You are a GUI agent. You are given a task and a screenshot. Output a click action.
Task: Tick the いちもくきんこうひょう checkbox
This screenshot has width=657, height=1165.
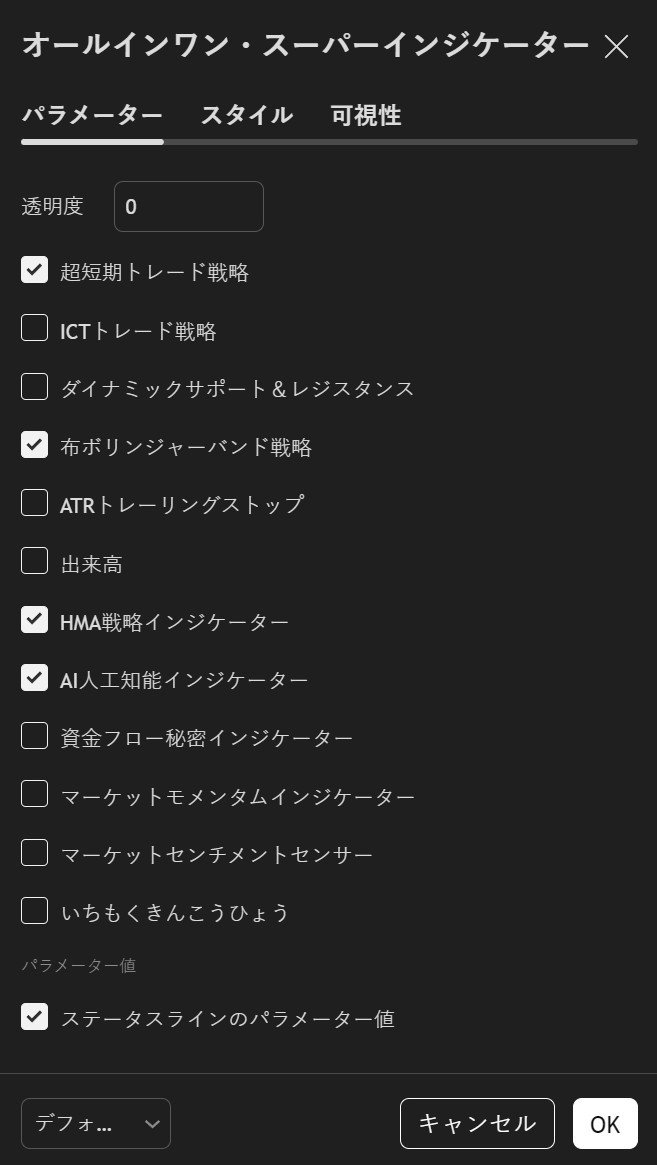click(x=35, y=911)
